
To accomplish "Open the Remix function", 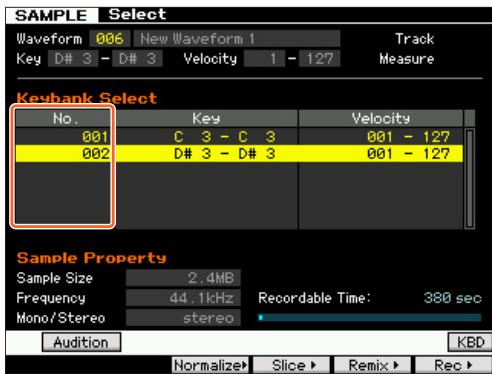I will (373, 365).
